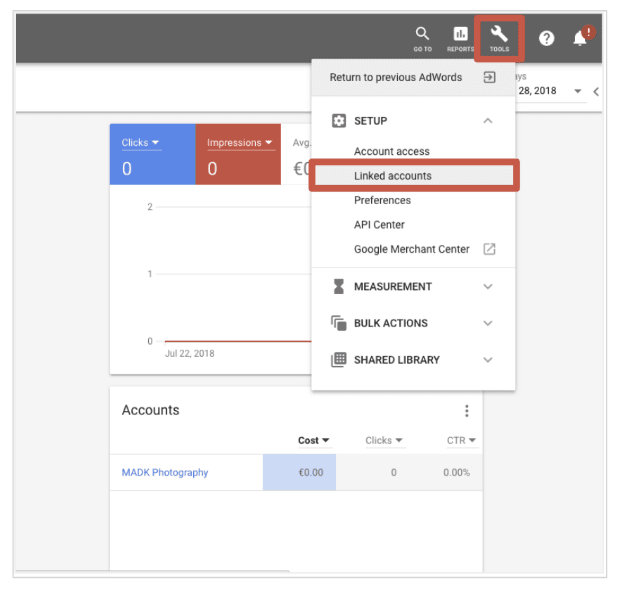The image size is (624, 600).
Task: Open API Center menu entry
Action: (379, 225)
